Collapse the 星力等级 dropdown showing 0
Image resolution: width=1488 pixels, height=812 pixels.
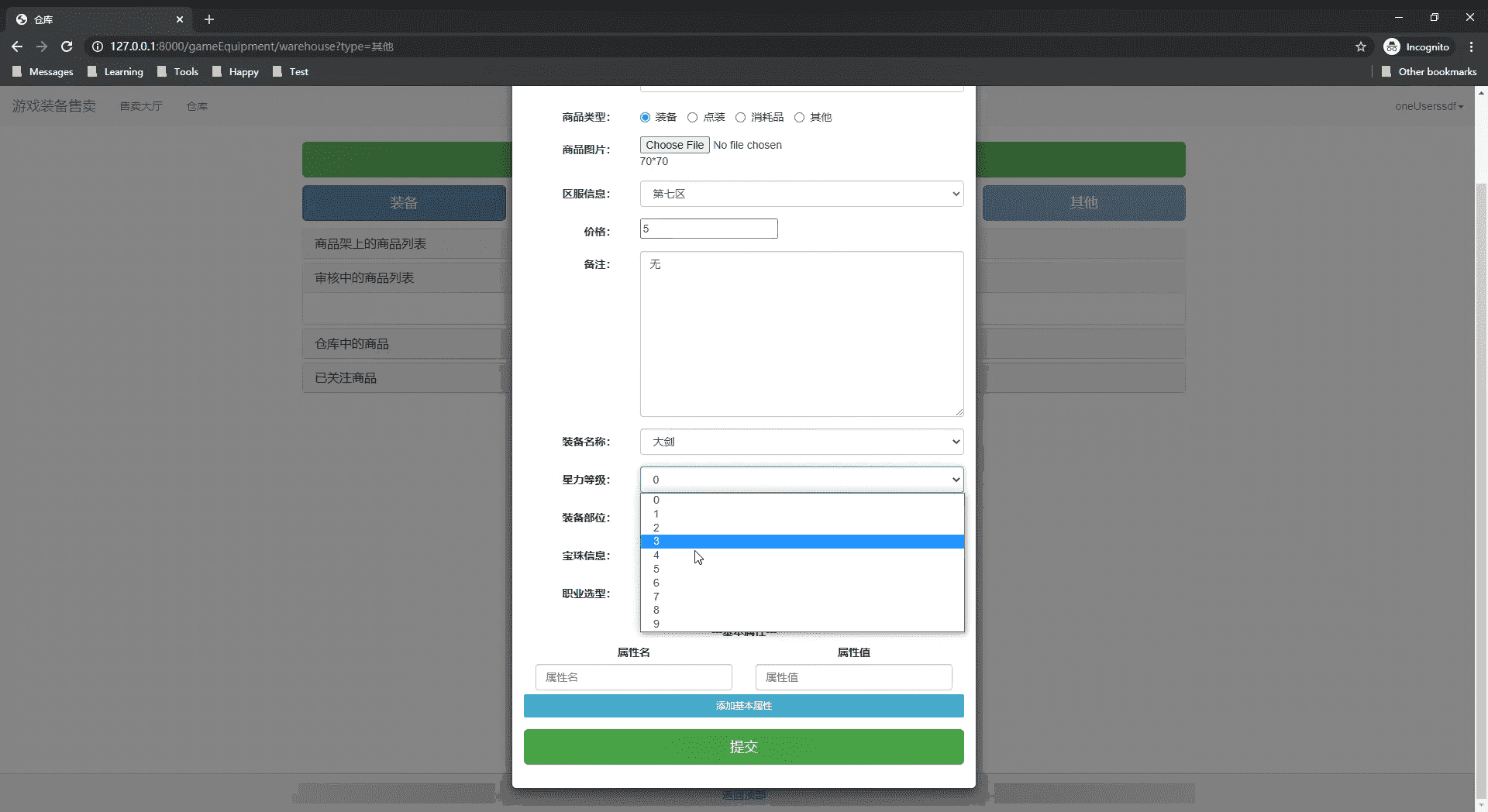[x=801, y=480]
